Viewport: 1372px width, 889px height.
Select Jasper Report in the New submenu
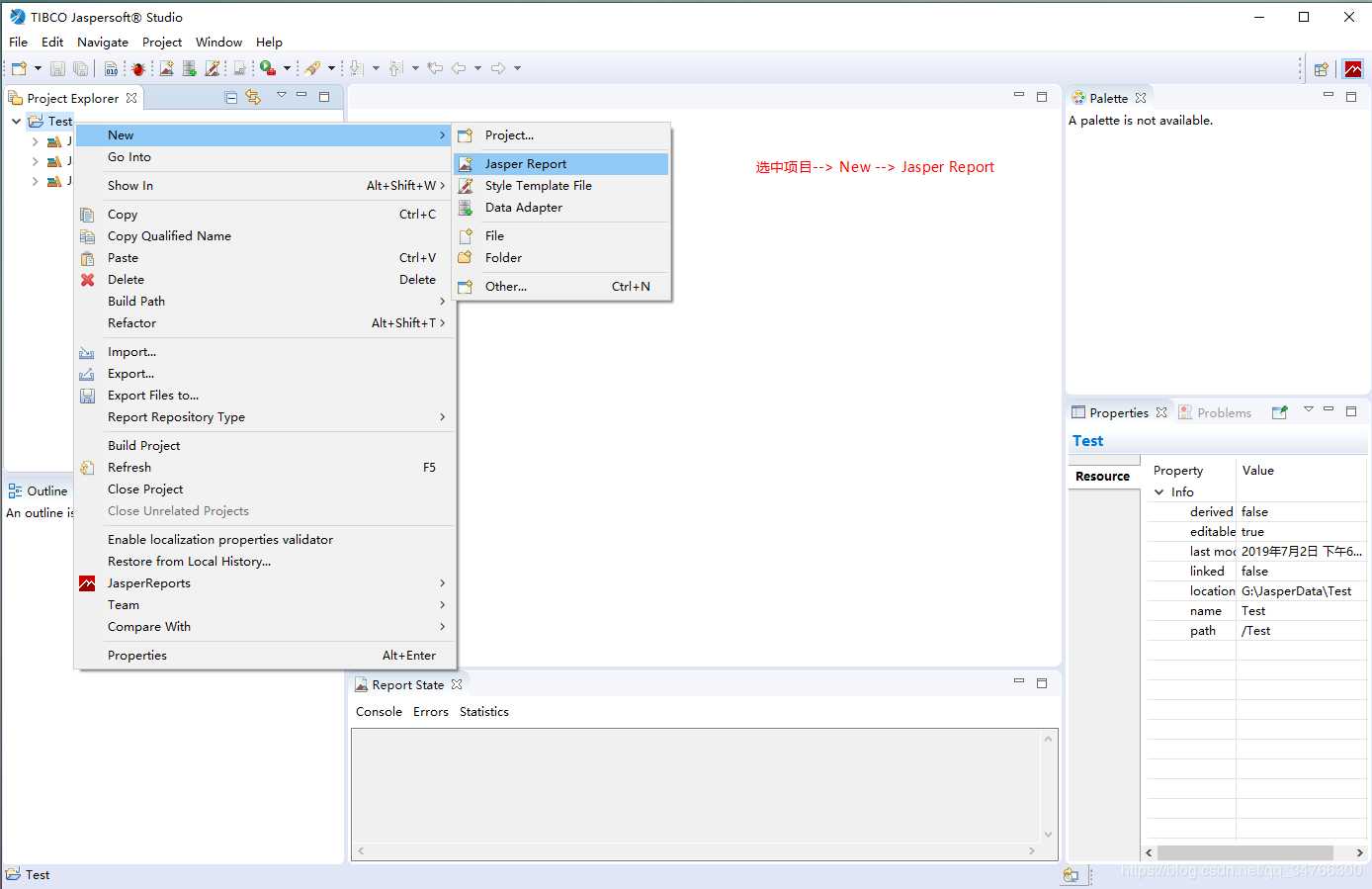pyautogui.click(x=560, y=163)
